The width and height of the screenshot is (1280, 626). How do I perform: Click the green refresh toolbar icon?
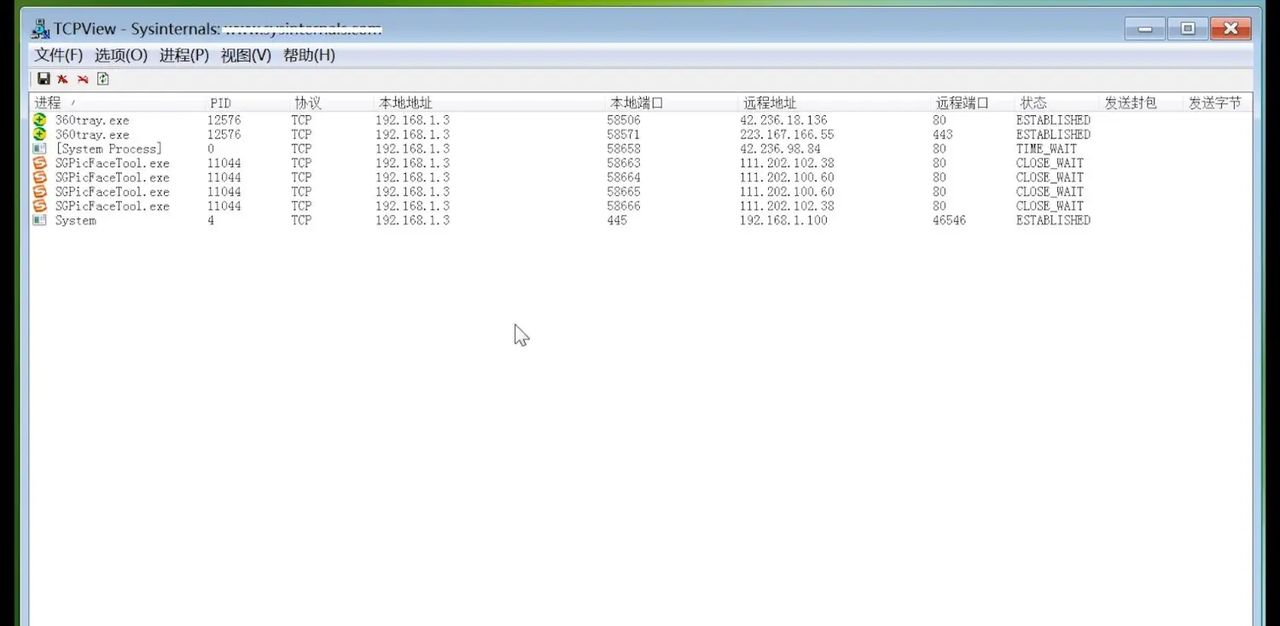pos(103,79)
